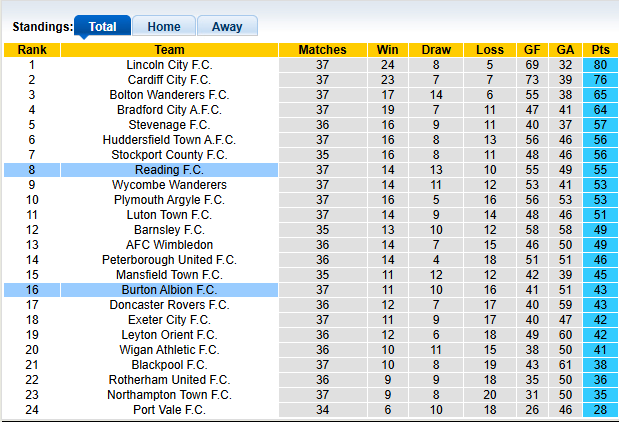The width and height of the screenshot is (619, 422).
Task: Open Stevenage F.C. team link
Action: pyautogui.click(x=169, y=125)
